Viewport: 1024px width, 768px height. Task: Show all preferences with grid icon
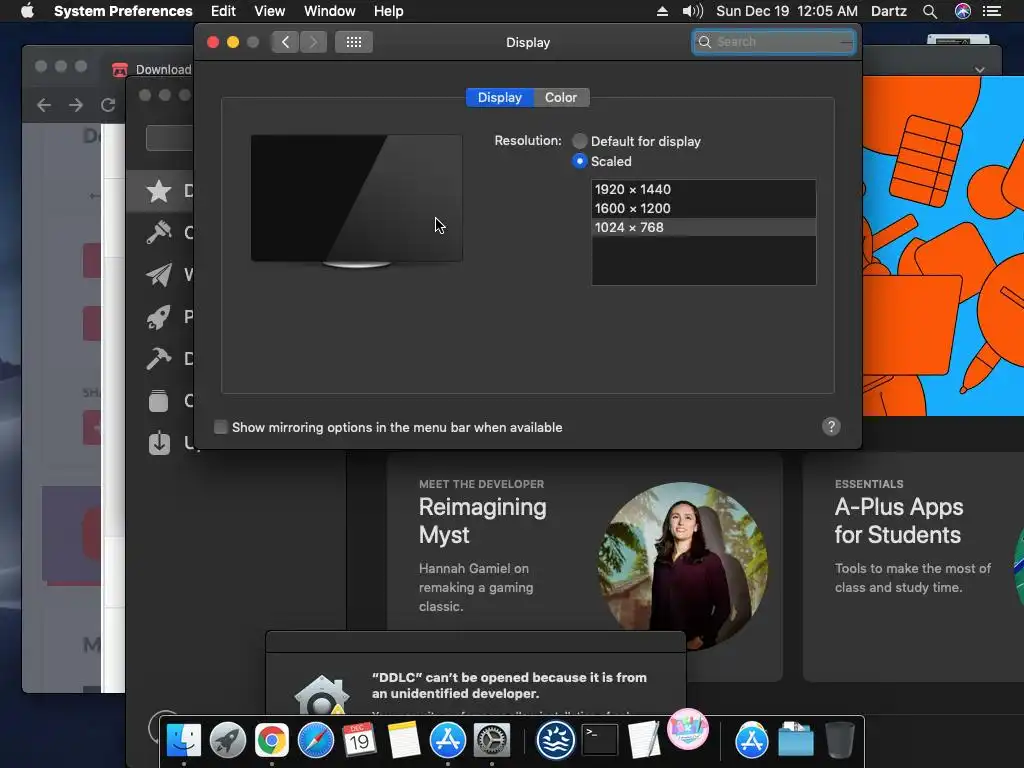pyautogui.click(x=354, y=42)
